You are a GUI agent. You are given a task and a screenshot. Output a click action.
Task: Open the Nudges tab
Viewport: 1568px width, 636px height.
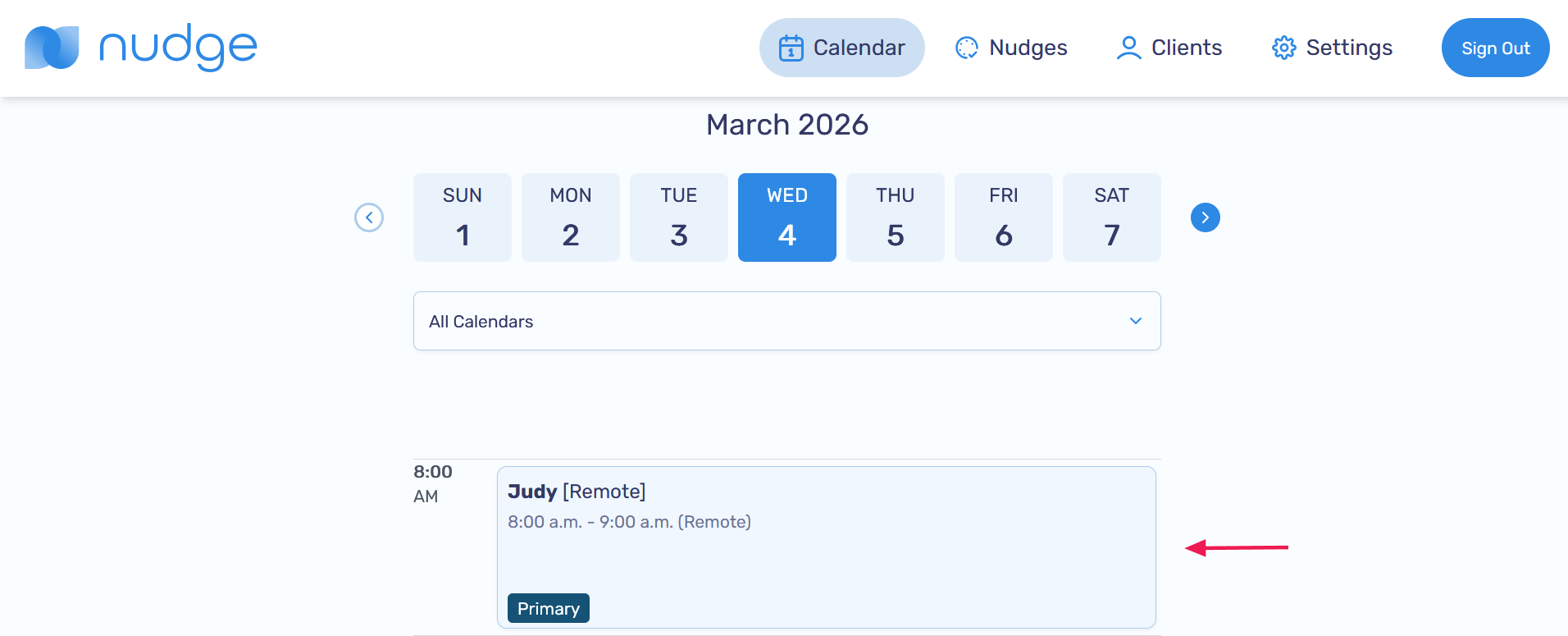click(1012, 48)
